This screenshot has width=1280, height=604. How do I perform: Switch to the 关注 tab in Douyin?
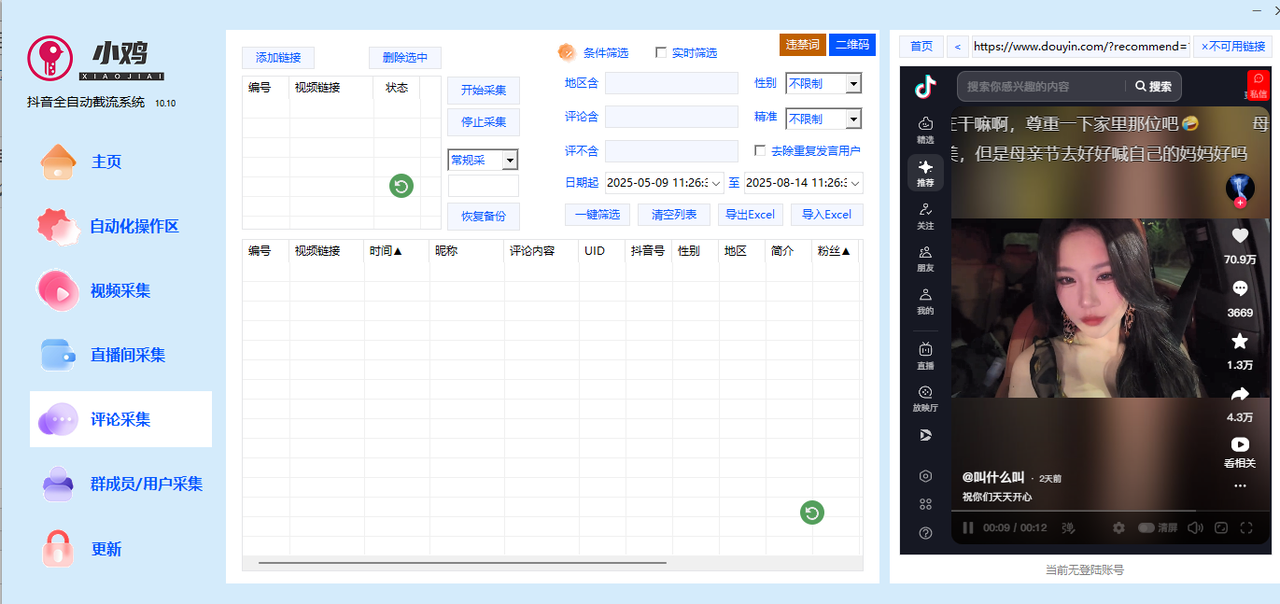pyautogui.click(x=925, y=218)
